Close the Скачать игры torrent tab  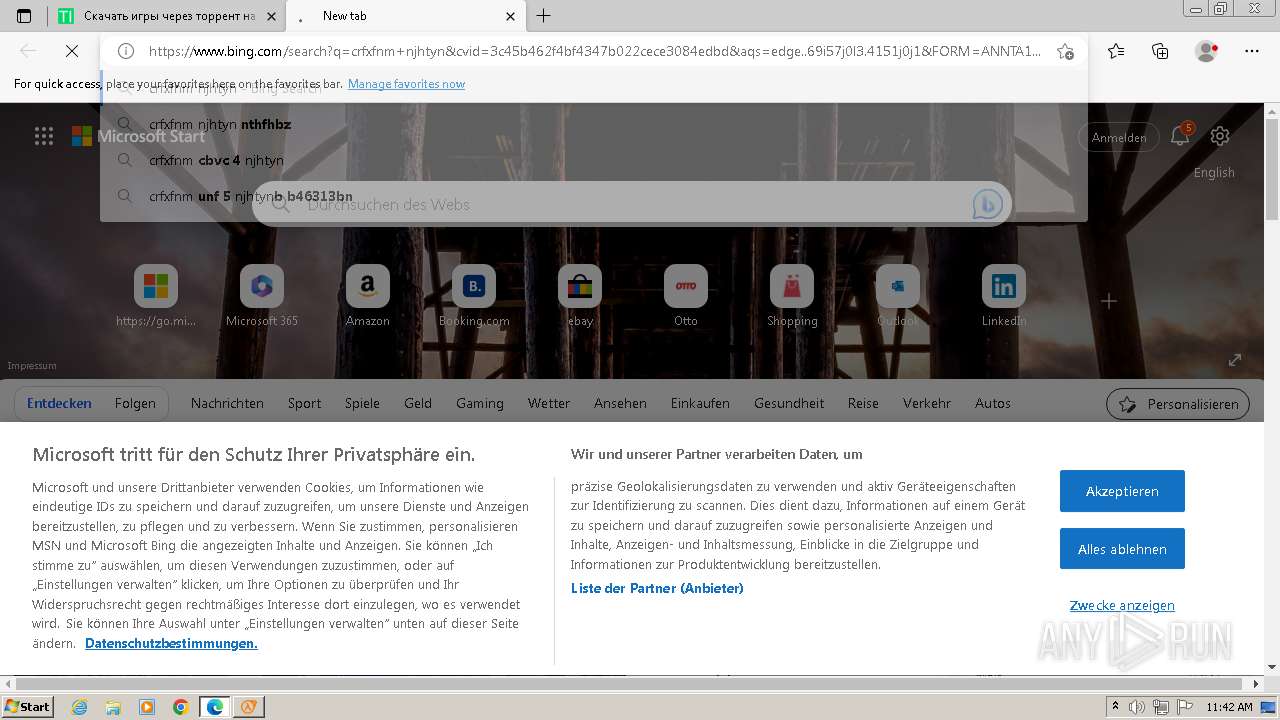pyautogui.click(x=270, y=16)
